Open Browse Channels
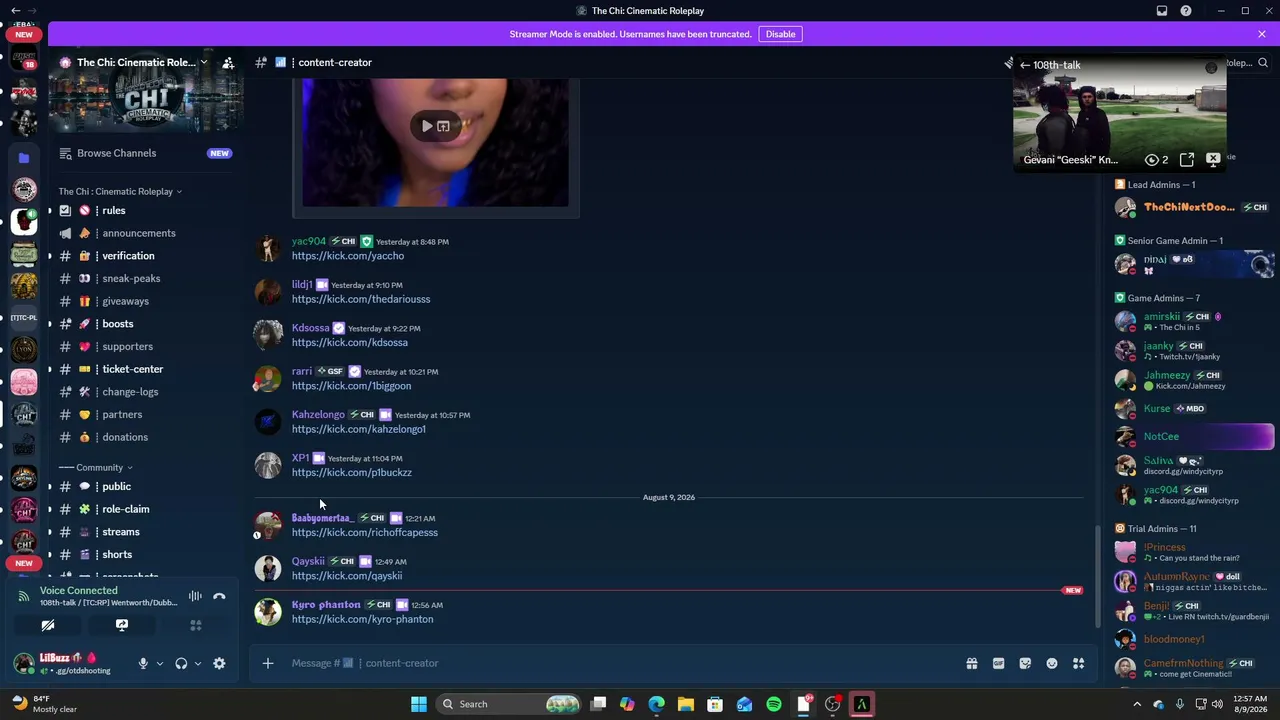The image size is (1280, 720). (x=145, y=153)
